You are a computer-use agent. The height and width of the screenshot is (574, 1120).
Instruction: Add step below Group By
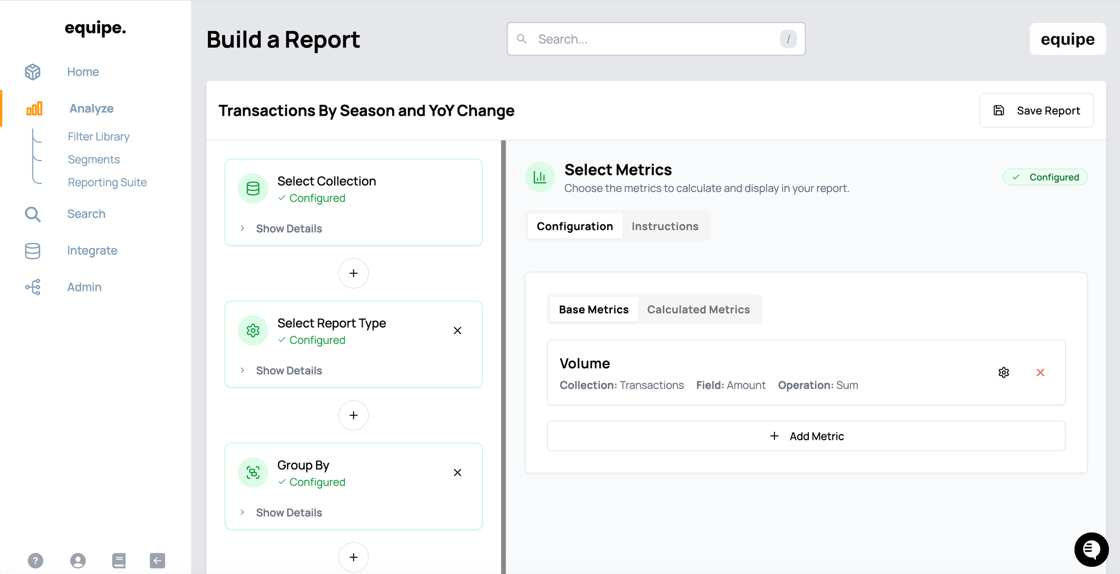coord(354,558)
